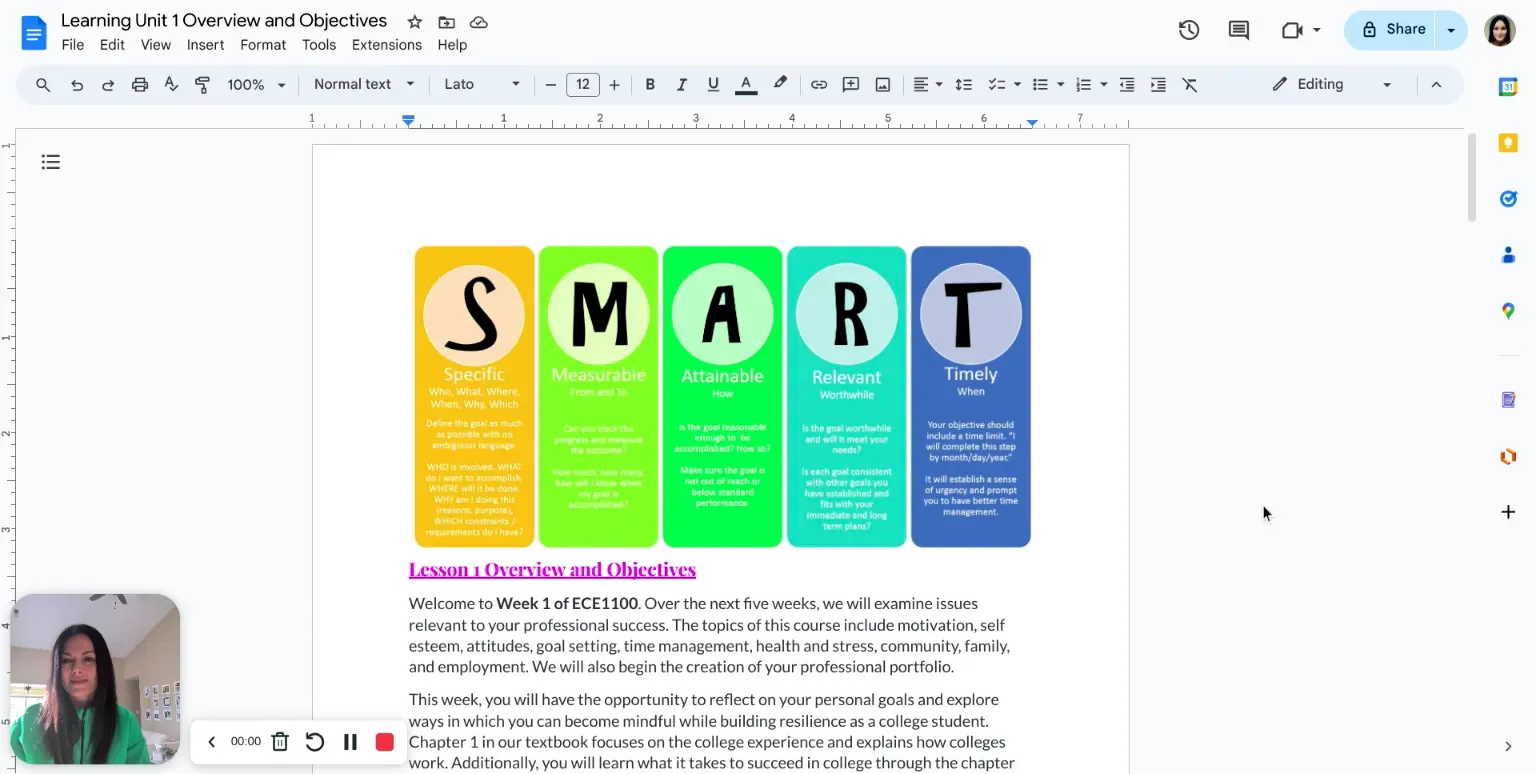Print the document using the printer icon
The image size is (1536, 774).
click(140, 85)
